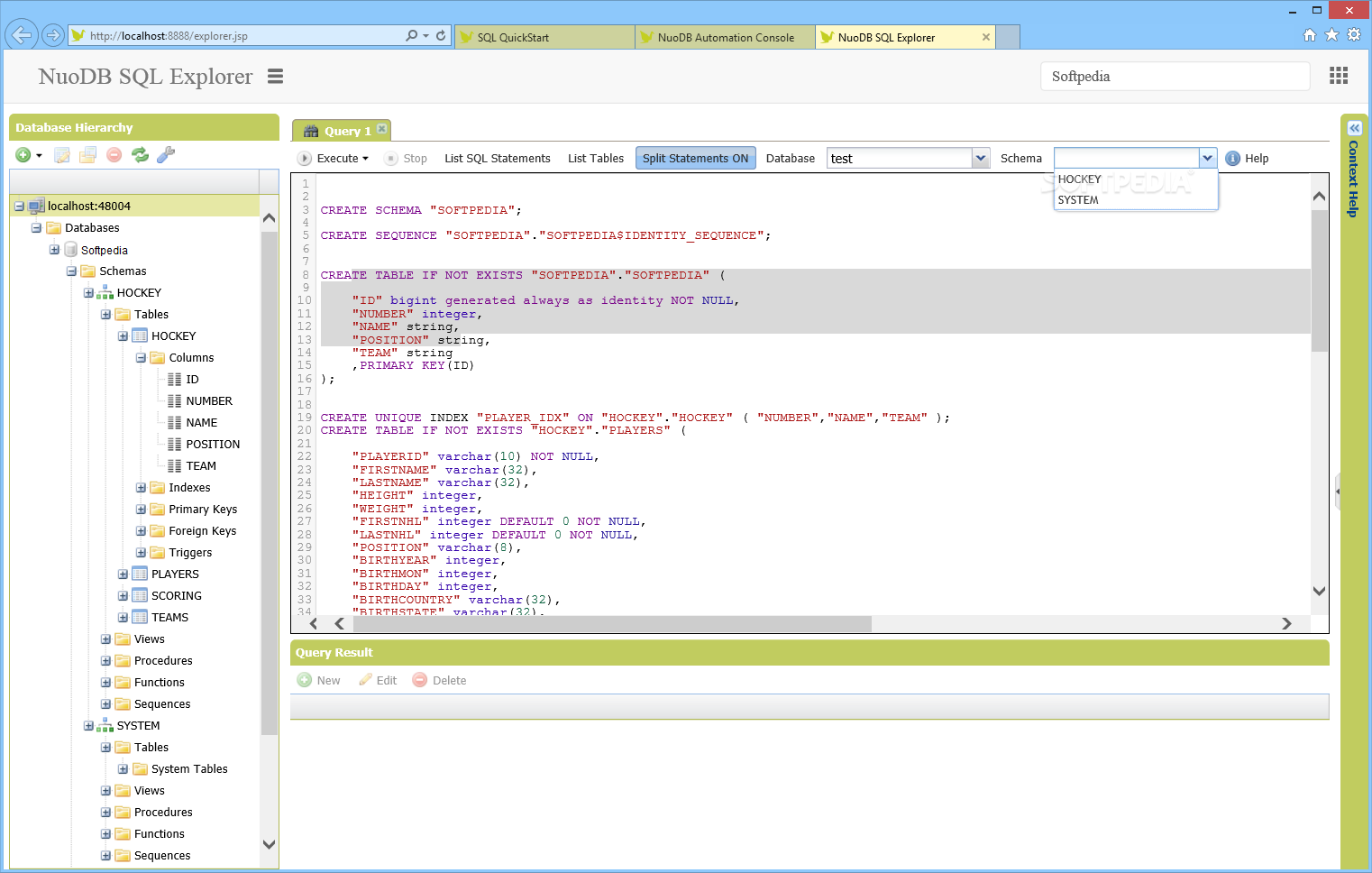Click the browser forward arrow button
Image resolution: width=1372 pixels, height=873 pixels.
pos(53,35)
